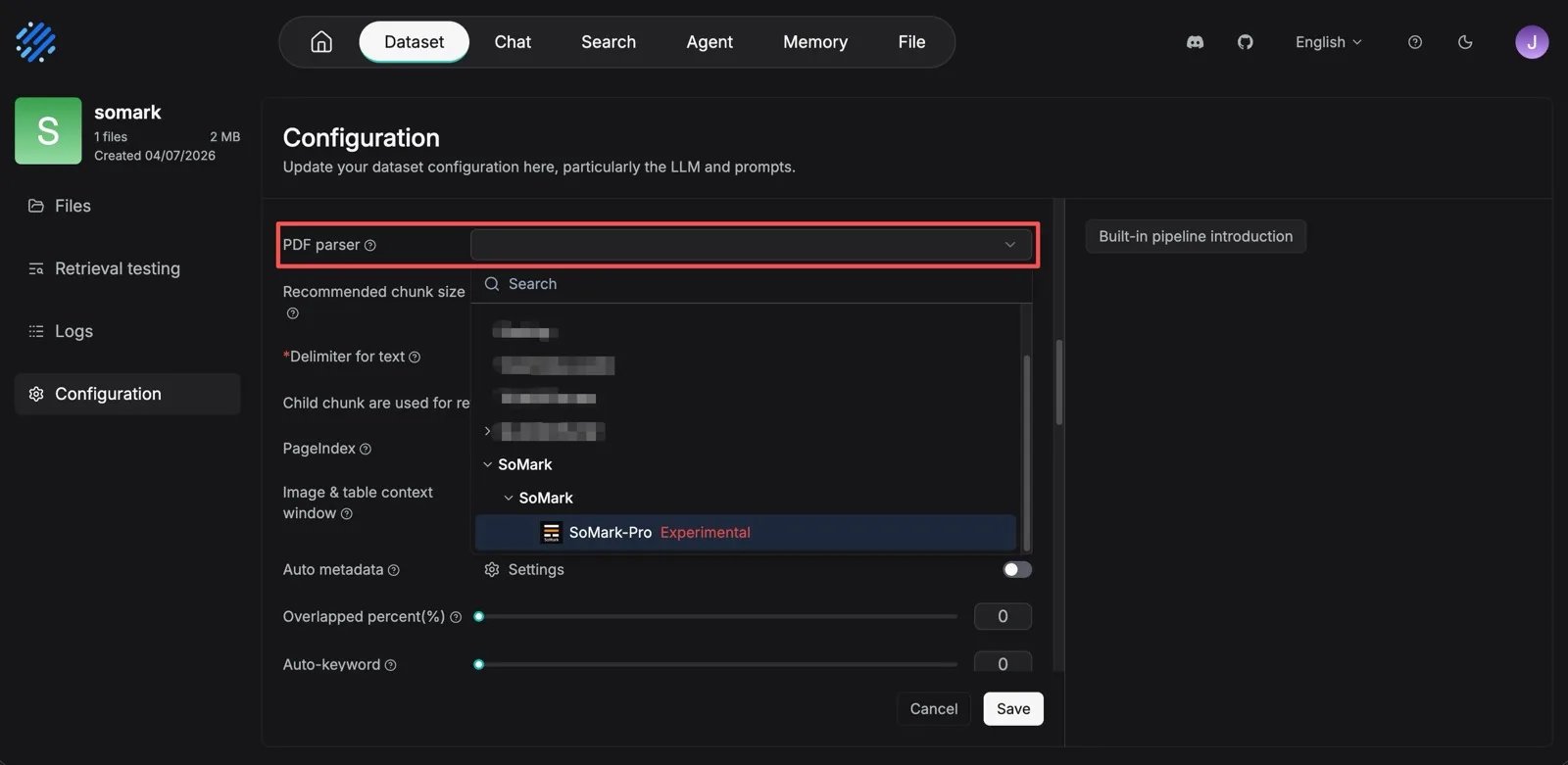This screenshot has width=1568, height=765.
Task: Click the Search field in parser dropdown
Action: coord(752,284)
